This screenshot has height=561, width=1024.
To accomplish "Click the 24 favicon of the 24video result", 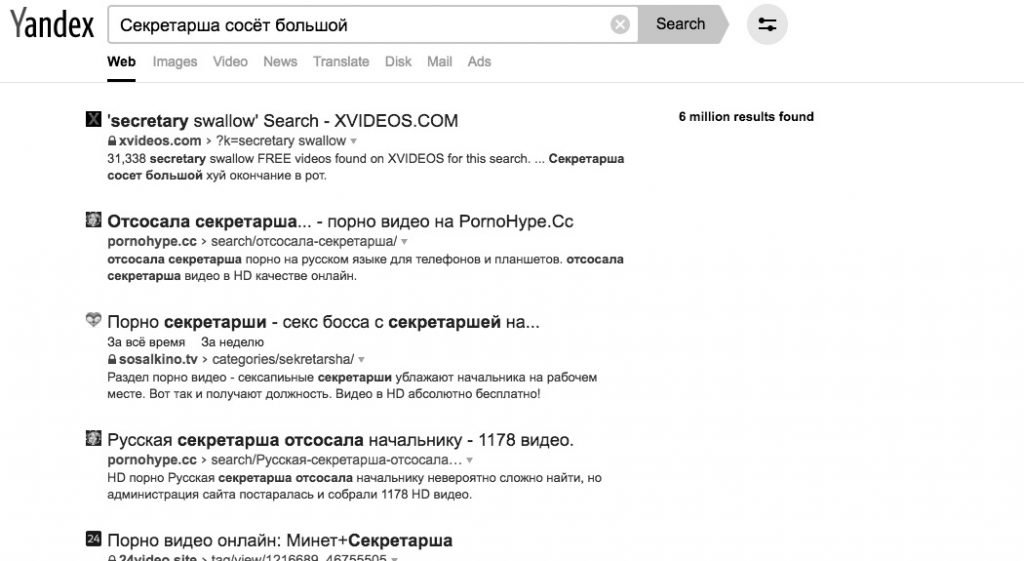I will [93, 539].
